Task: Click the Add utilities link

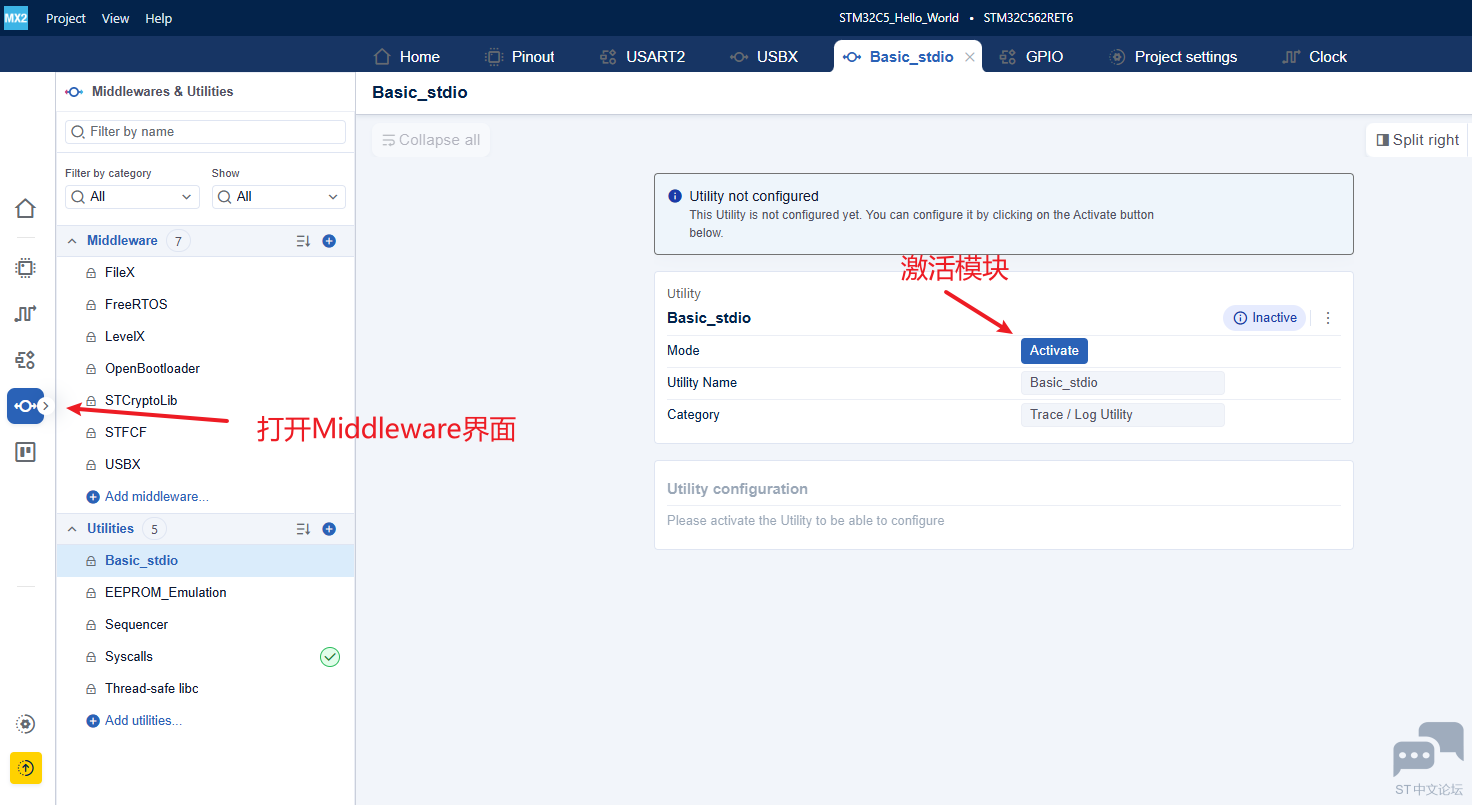Action: click(135, 721)
